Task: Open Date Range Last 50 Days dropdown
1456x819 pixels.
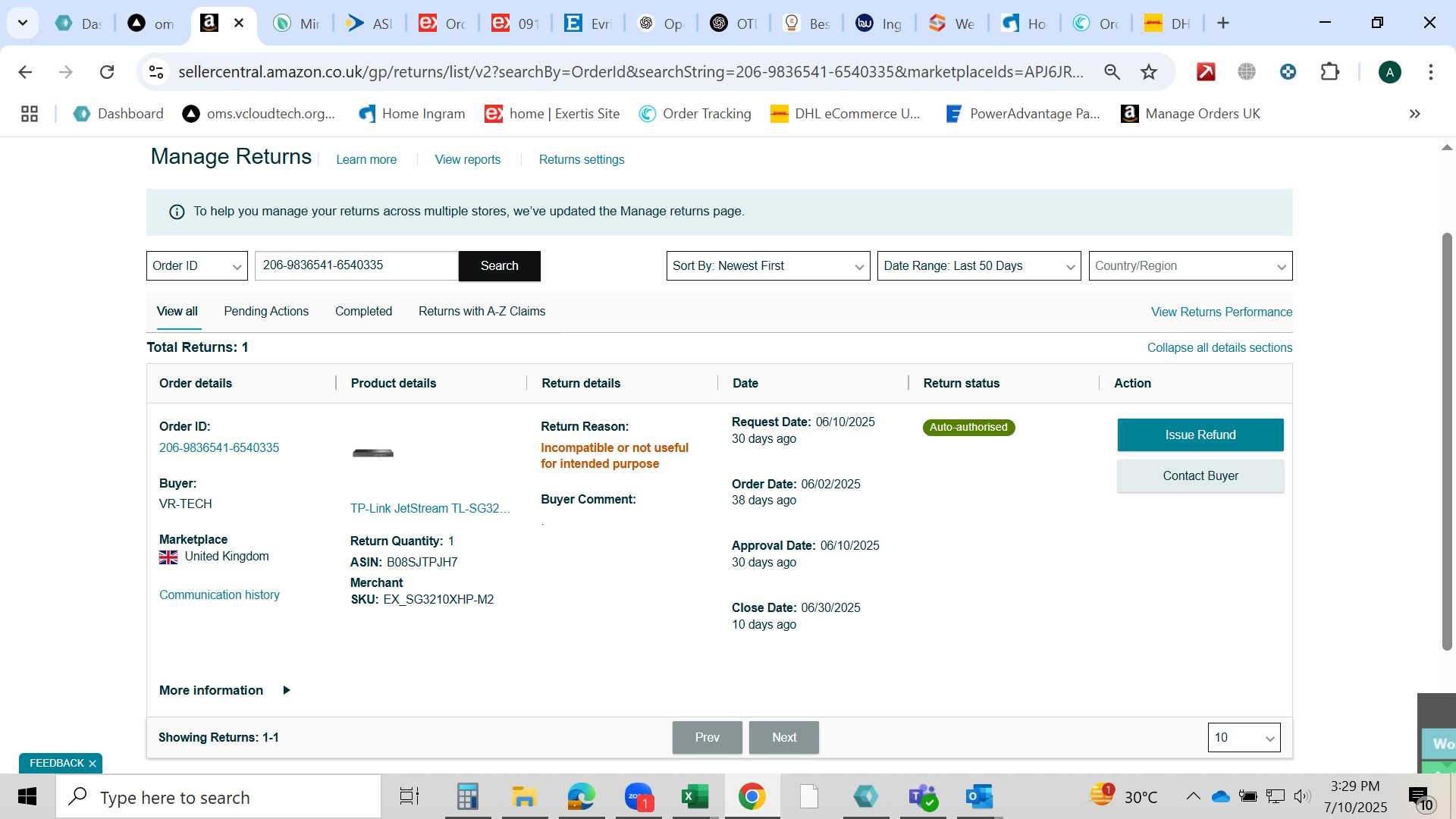Action: tap(979, 266)
